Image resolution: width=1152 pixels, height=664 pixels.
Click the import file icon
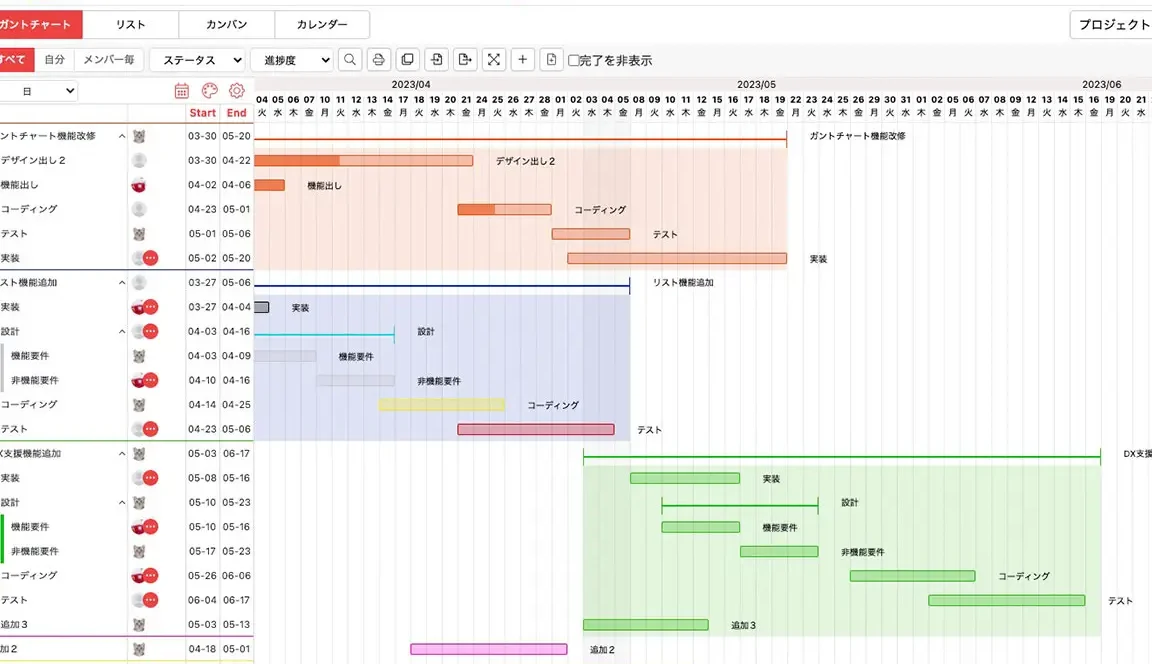click(x=436, y=59)
